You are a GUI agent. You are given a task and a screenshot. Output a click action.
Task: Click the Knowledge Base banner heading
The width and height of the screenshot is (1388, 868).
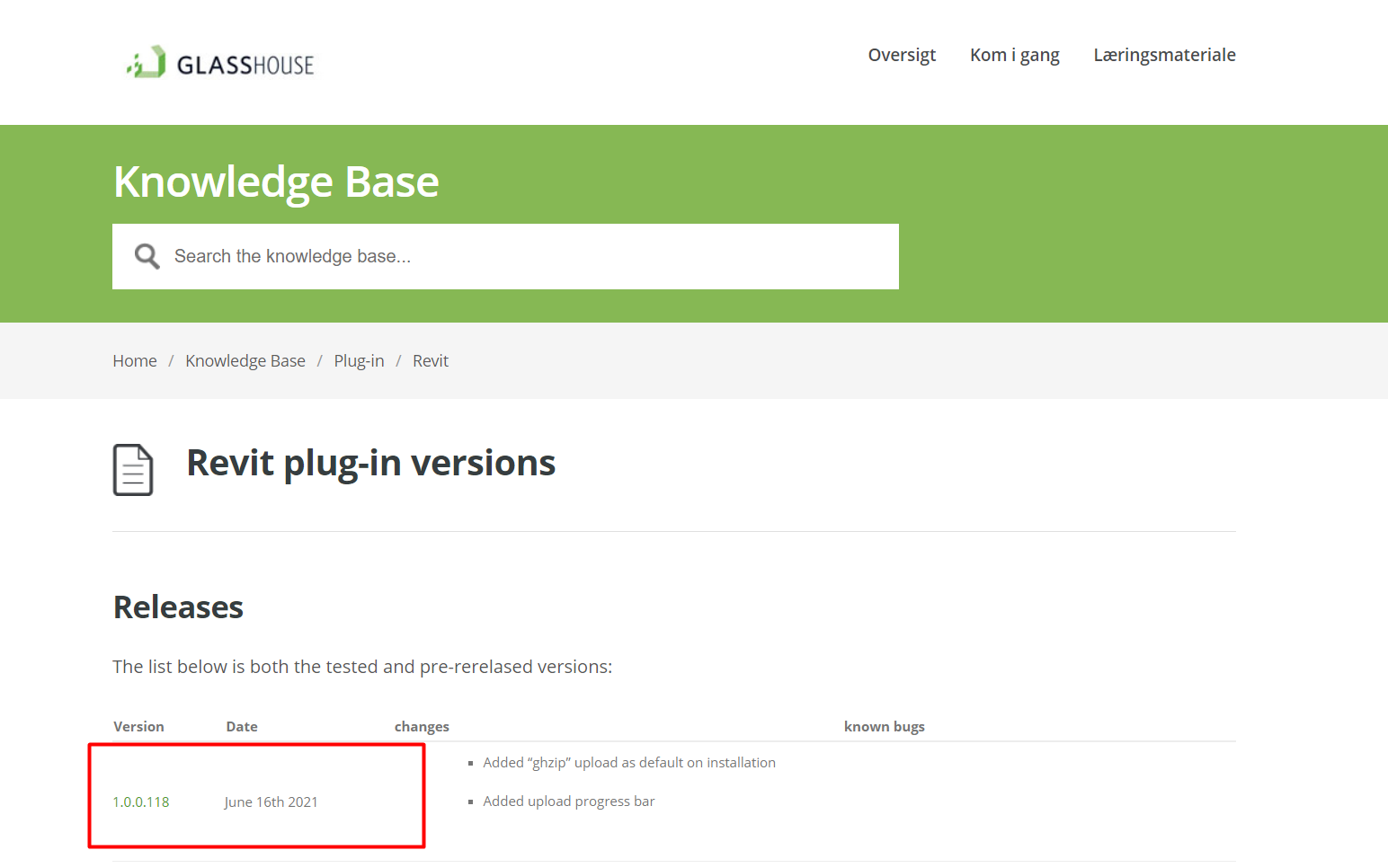tap(276, 182)
